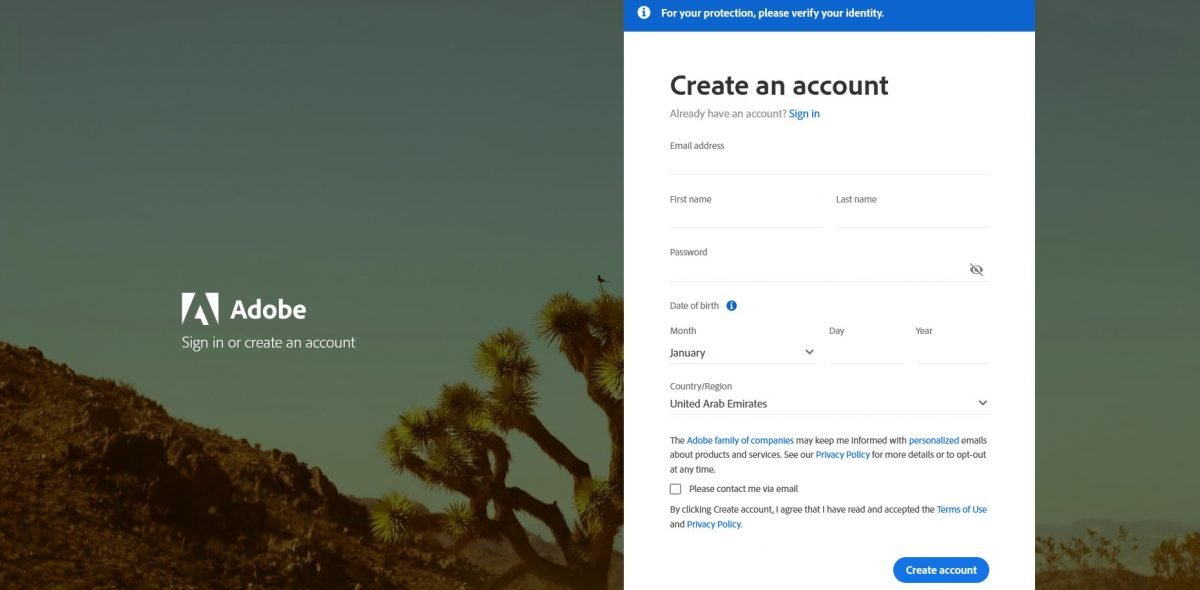Viewport: 1200px width, 590px height.
Task: Click the Create account button
Action: coord(941,570)
